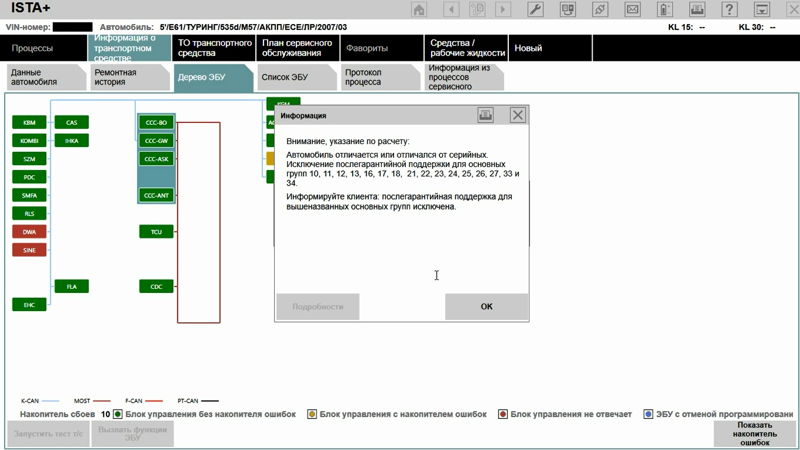Viewport: 800px width, 450px height.
Task: Open the vehicle device manager icon
Action: (x=568, y=10)
